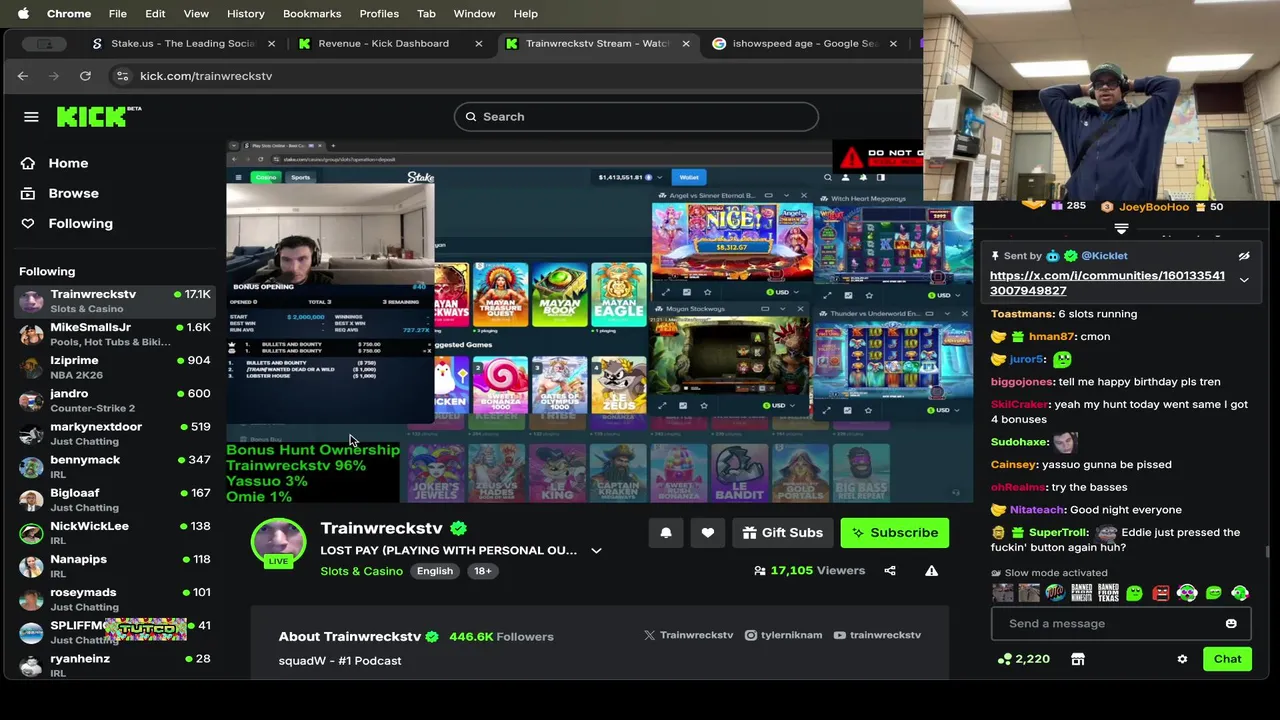
Task: Open the Slots & Casino category link
Action: click(361, 571)
